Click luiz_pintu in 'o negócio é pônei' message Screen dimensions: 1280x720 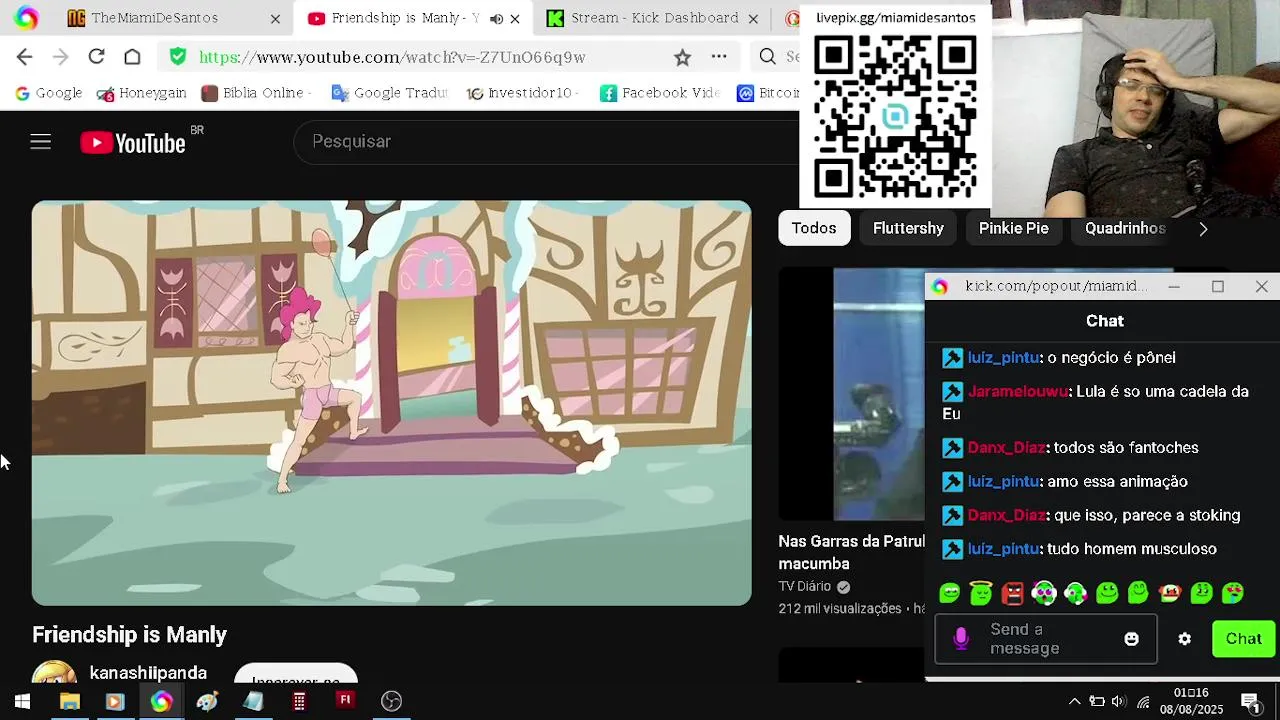point(1003,357)
